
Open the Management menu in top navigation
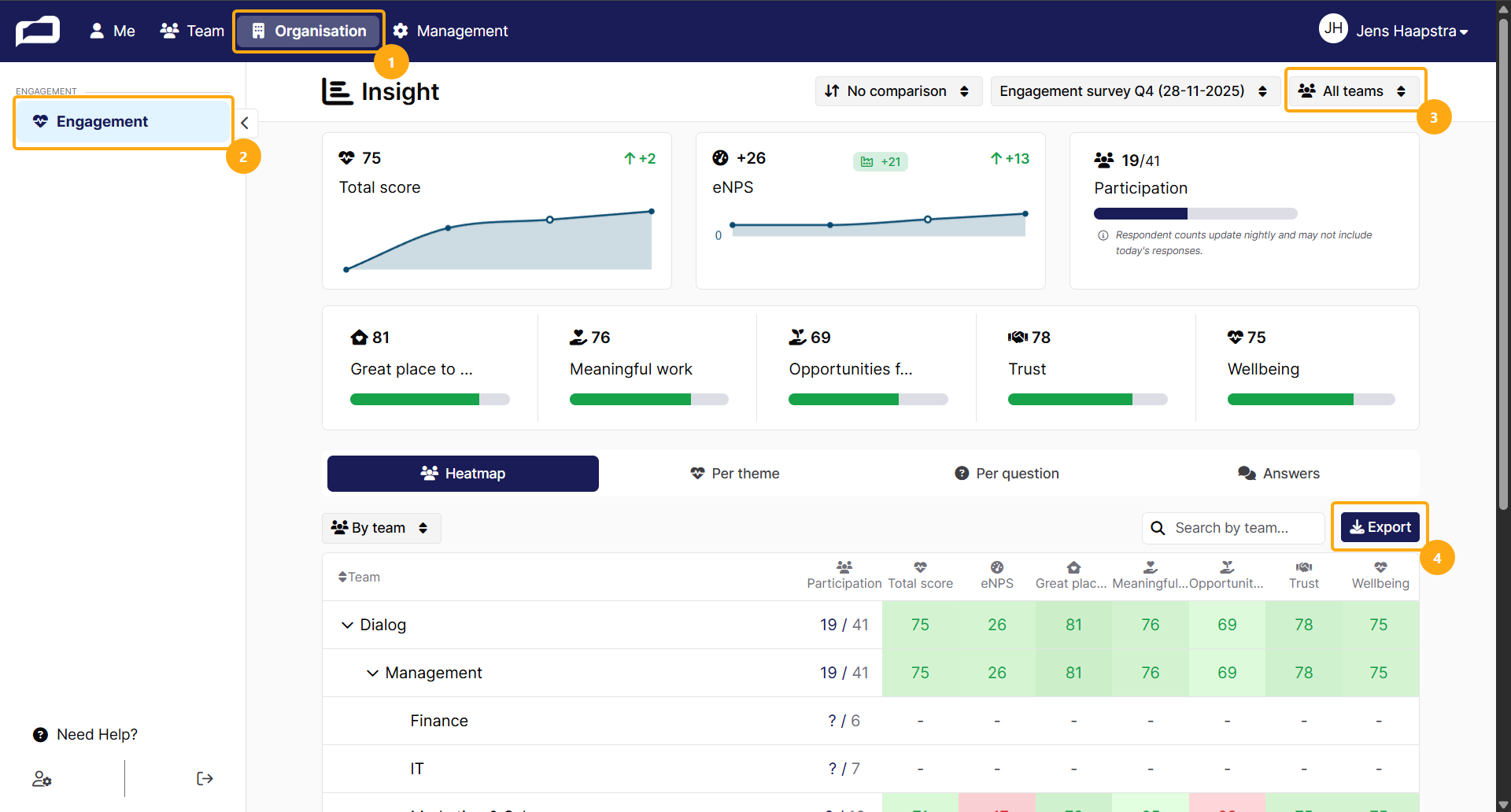(x=451, y=31)
